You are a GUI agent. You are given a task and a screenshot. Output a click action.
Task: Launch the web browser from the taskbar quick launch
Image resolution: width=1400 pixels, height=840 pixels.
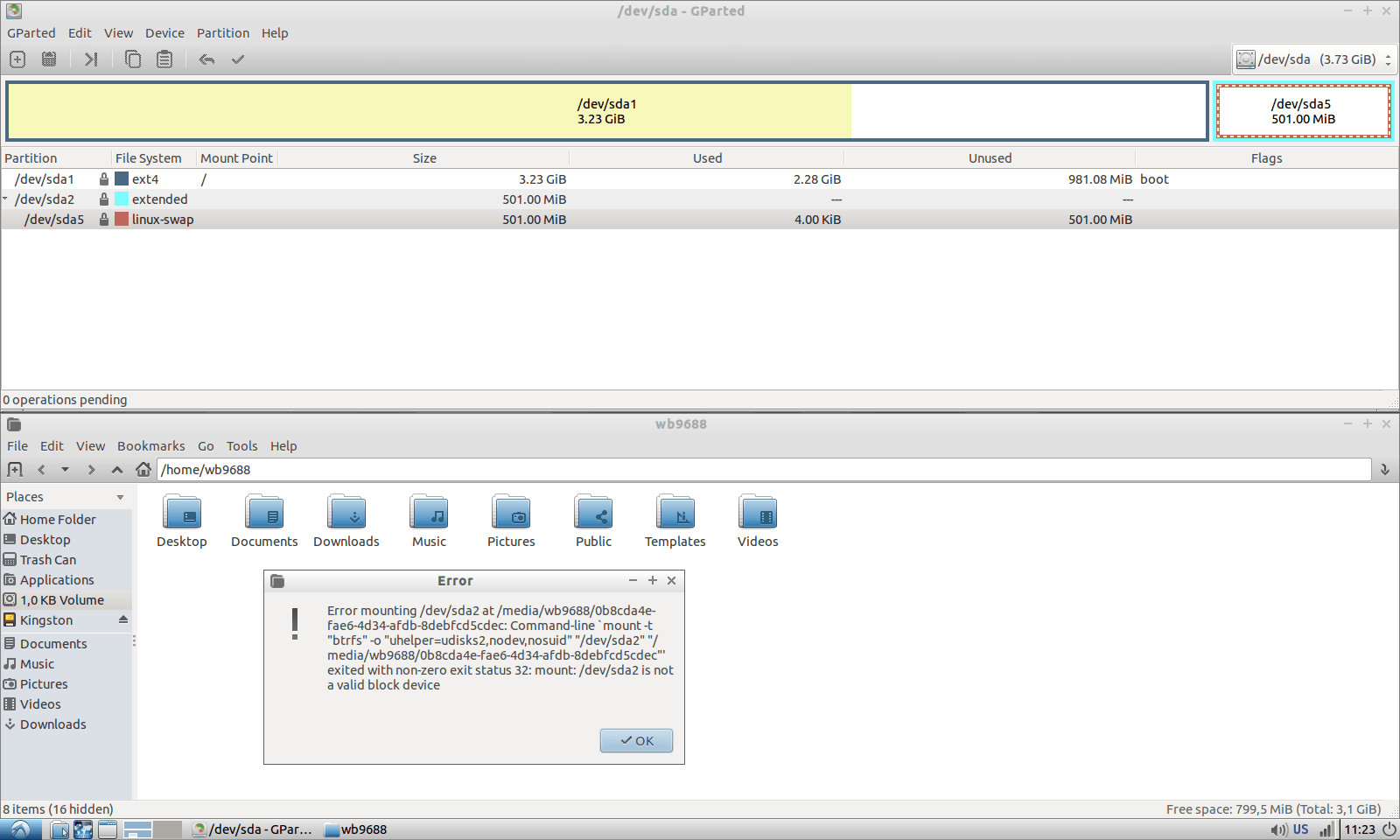click(83, 829)
